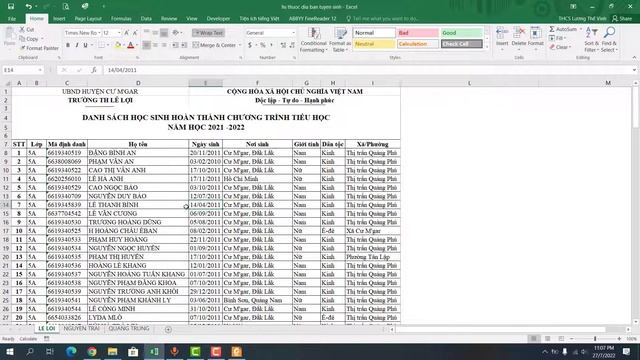Open the Borders icon
Image resolution: width=640 pixels, height=360 pixels.
pyautogui.click(x=101, y=45)
